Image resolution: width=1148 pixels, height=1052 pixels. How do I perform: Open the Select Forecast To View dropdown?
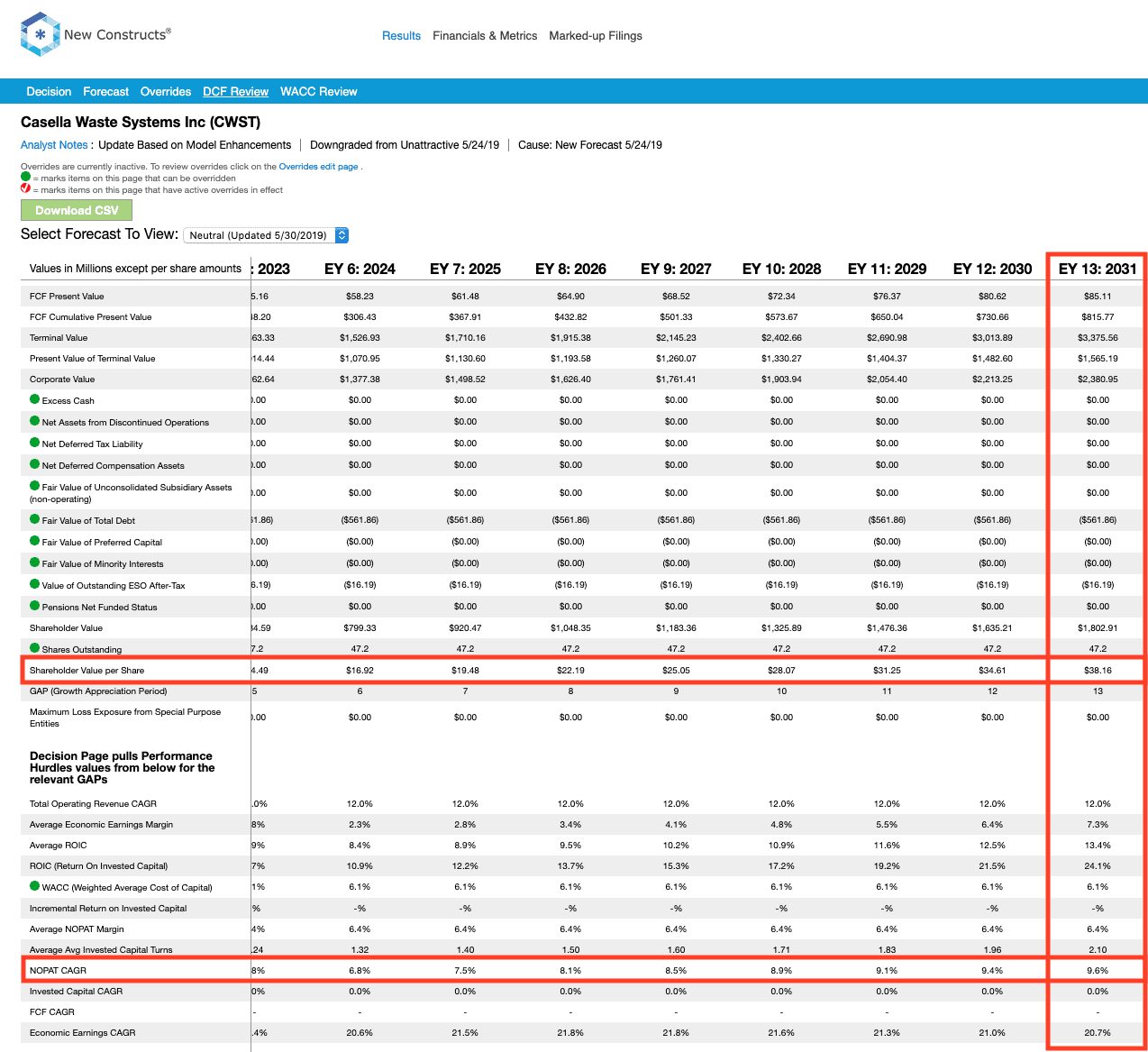pos(266,235)
